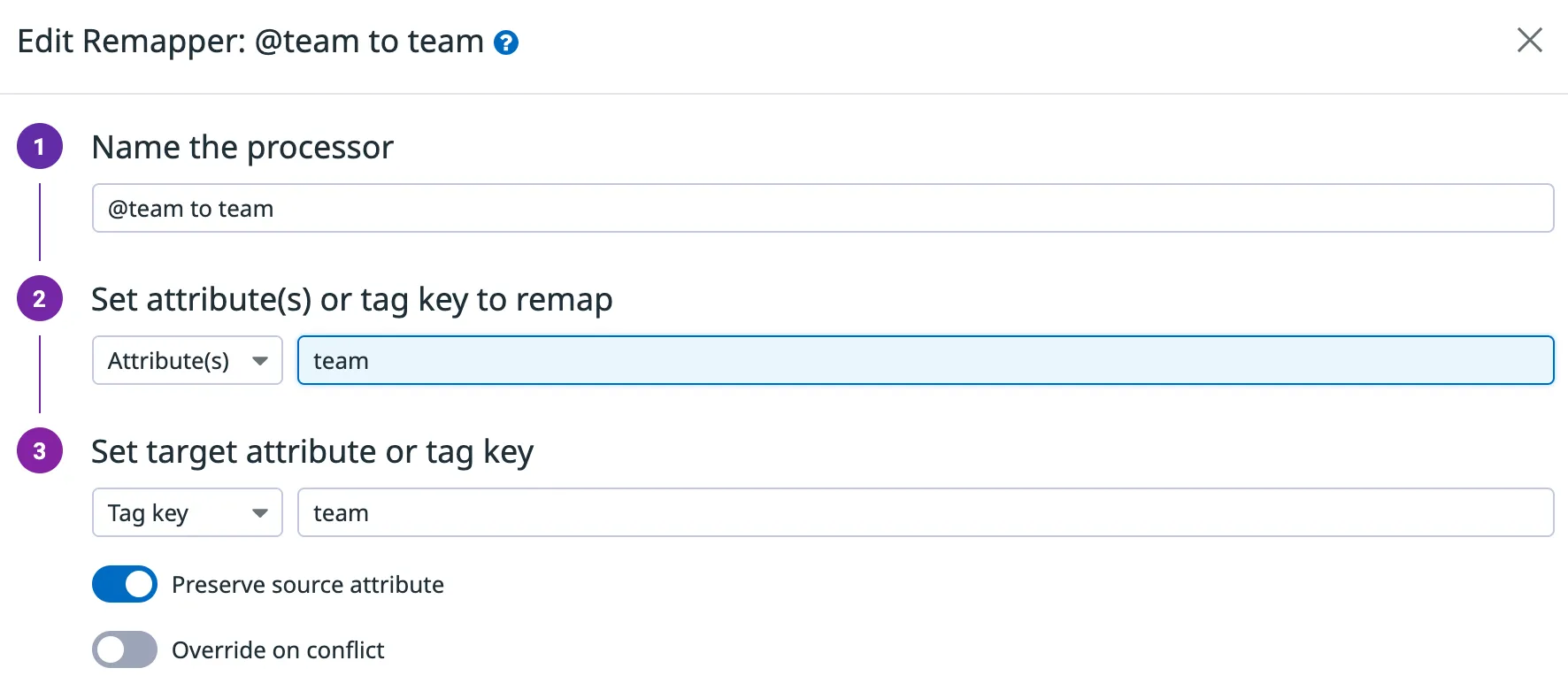1568x676 pixels.
Task: Click the blue help question mark icon
Action: (506, 42)
